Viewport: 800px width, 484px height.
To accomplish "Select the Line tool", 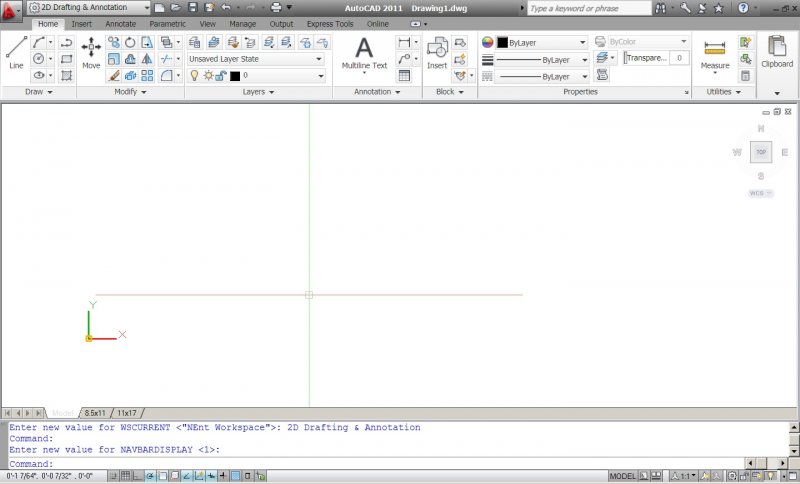I will click(x=16, y=53).
